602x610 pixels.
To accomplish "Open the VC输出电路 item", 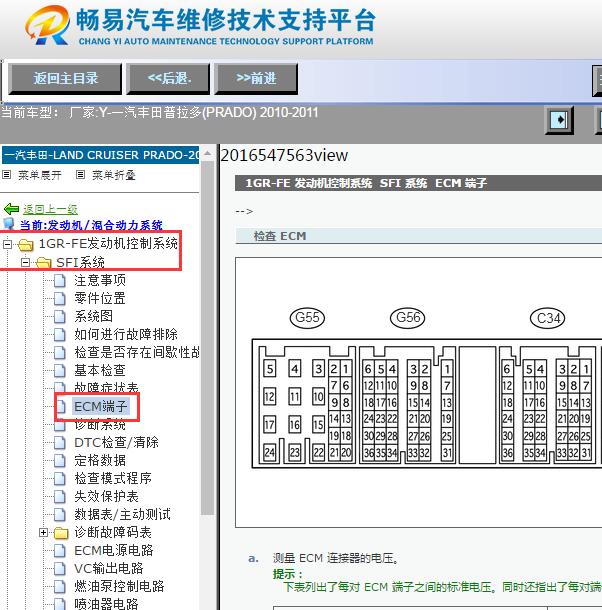I will tap(109, 568).
